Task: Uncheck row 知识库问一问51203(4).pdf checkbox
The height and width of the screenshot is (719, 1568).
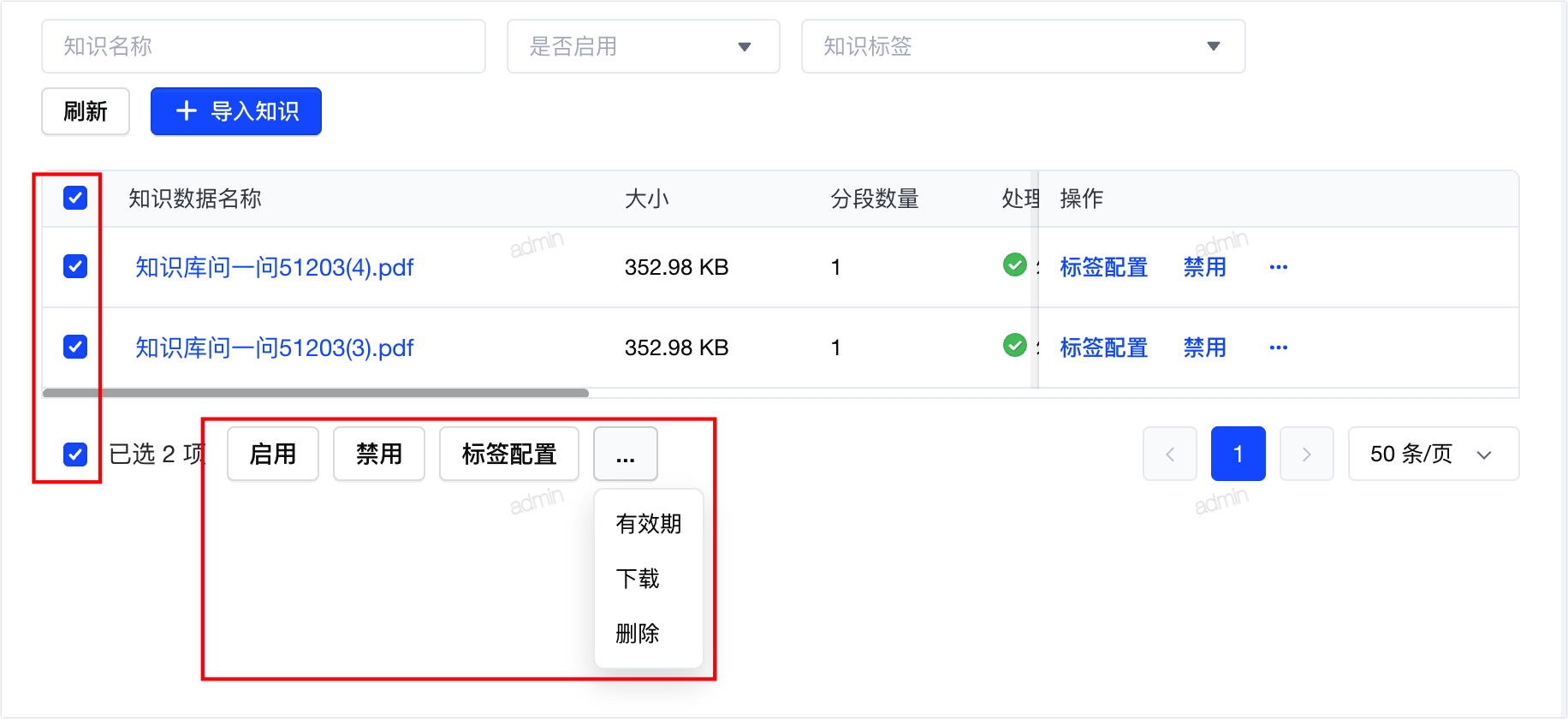Action: [75, 266]
